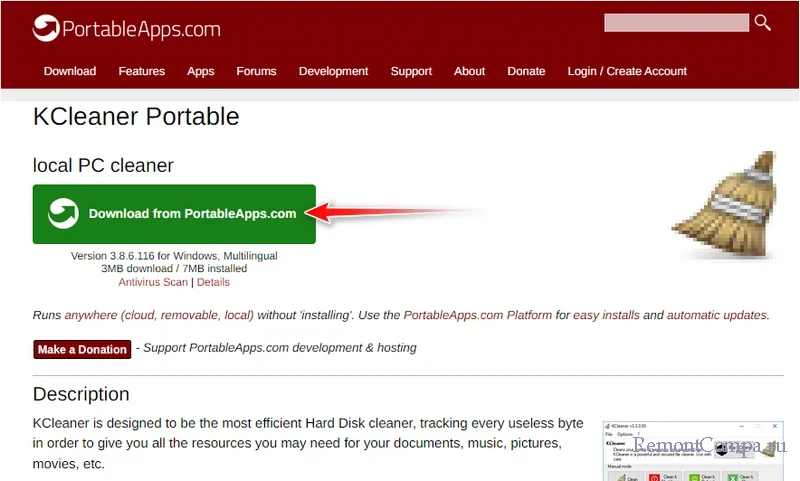This screenshot has height=481, width=800.
Task: Open Login / Create Account
Action: pos(627,71)
